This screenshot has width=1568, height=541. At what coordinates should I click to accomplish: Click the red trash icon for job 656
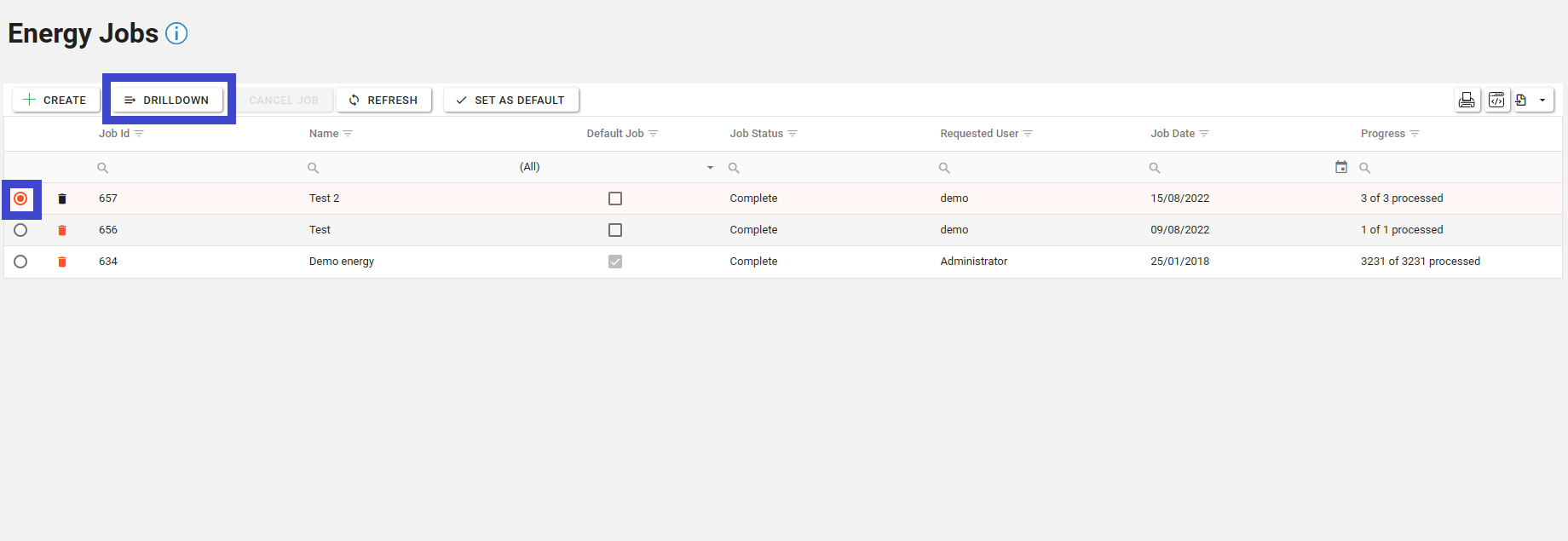[62, 230]
